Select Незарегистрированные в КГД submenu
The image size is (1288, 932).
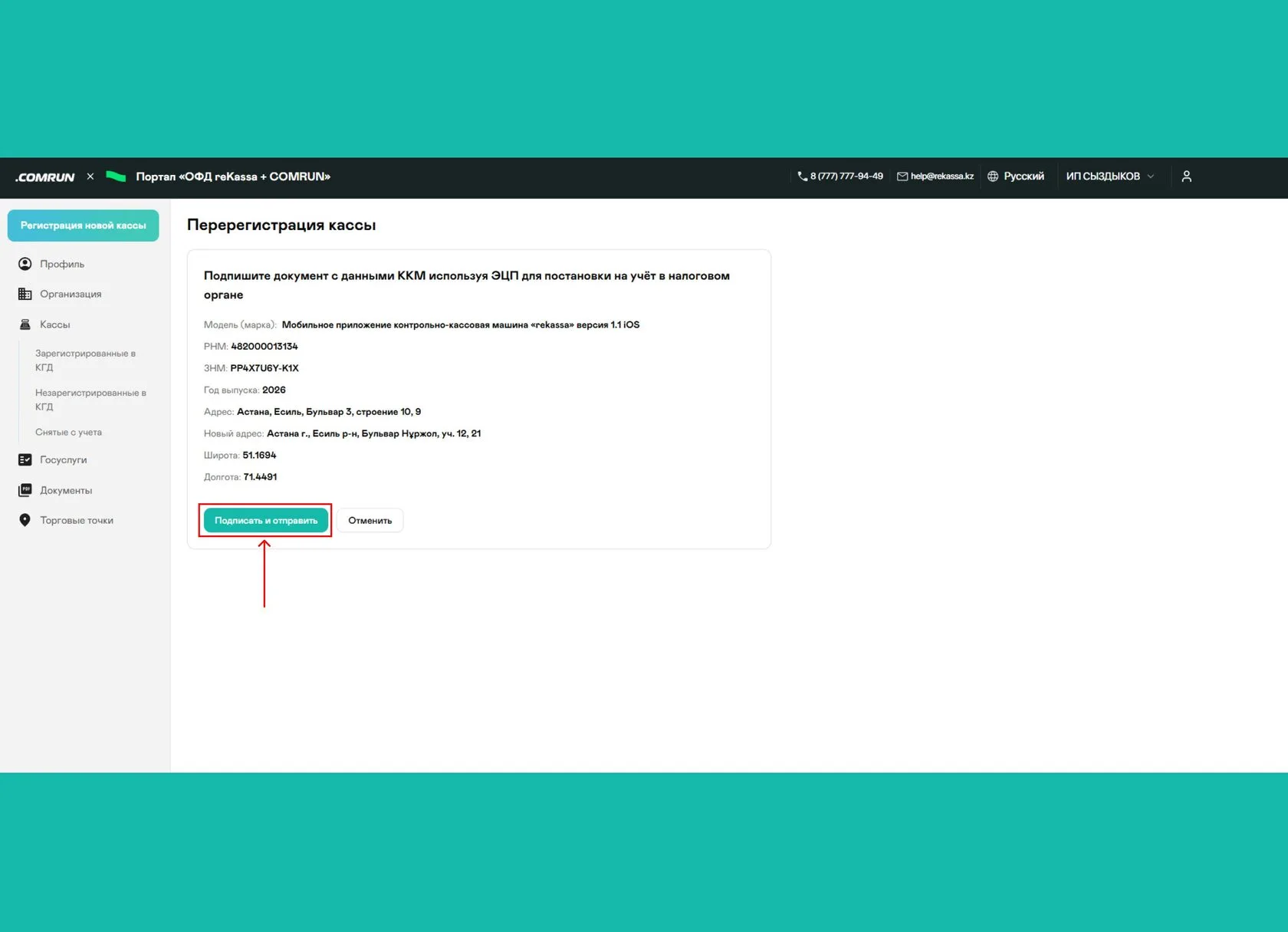[90, 400]
